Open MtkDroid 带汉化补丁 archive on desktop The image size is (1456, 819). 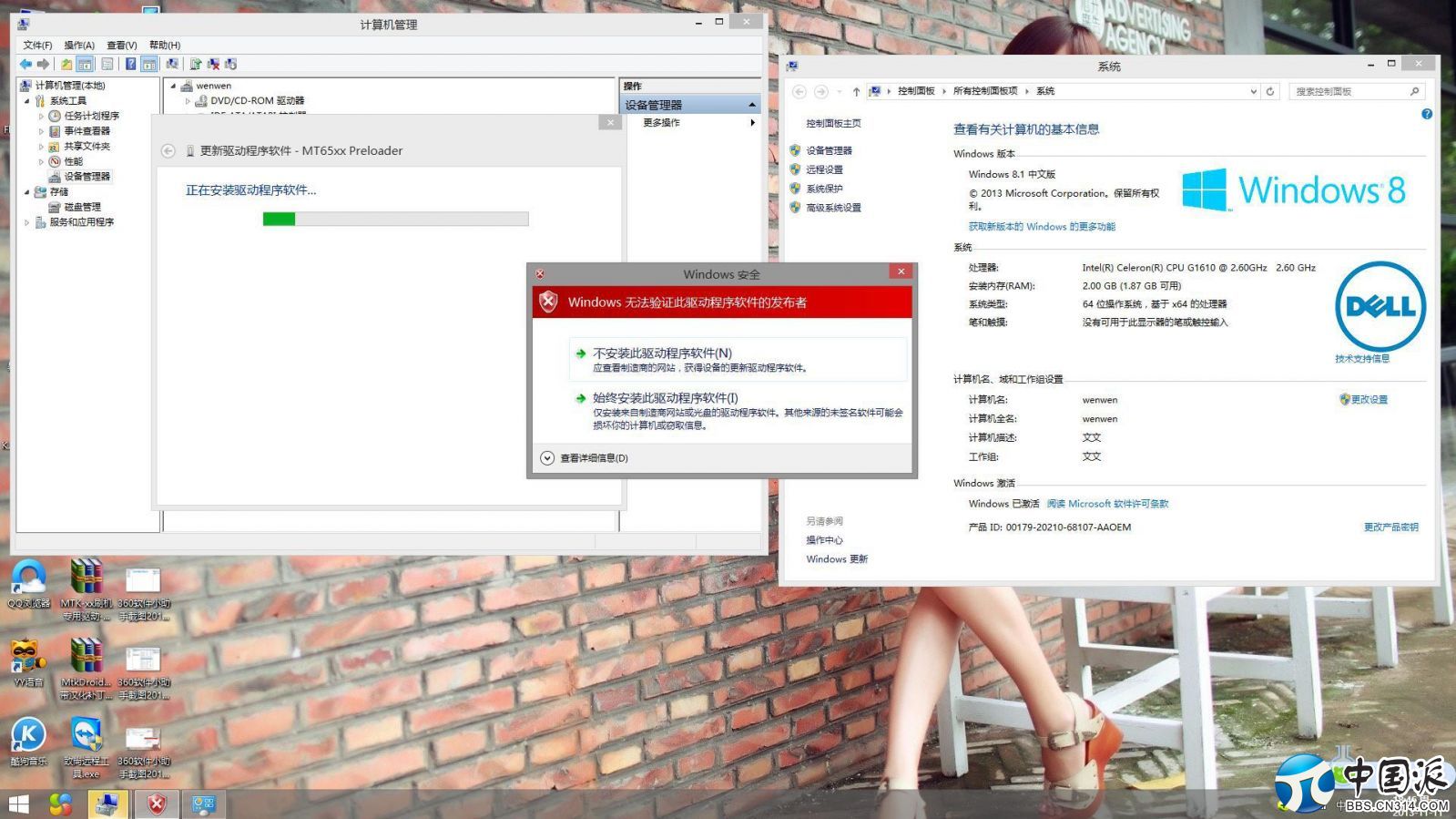pyautogui.click(x=86, y=669)
